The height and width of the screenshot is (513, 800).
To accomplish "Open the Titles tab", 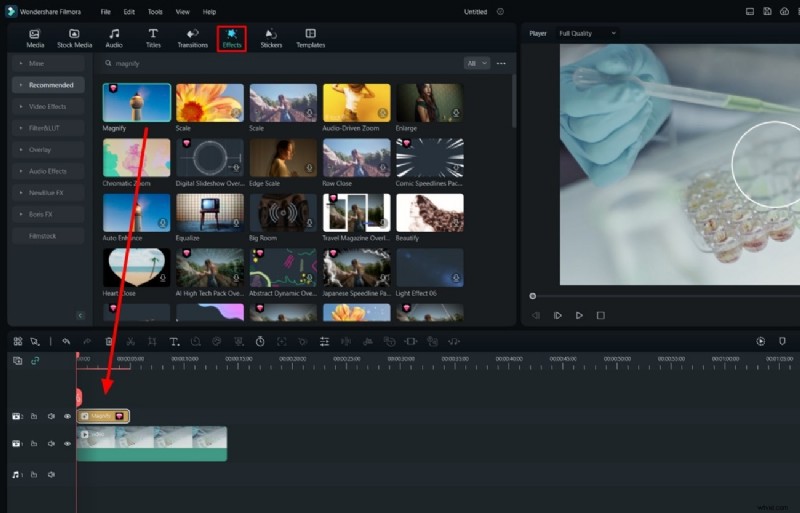I will click(x=153, y=38).
